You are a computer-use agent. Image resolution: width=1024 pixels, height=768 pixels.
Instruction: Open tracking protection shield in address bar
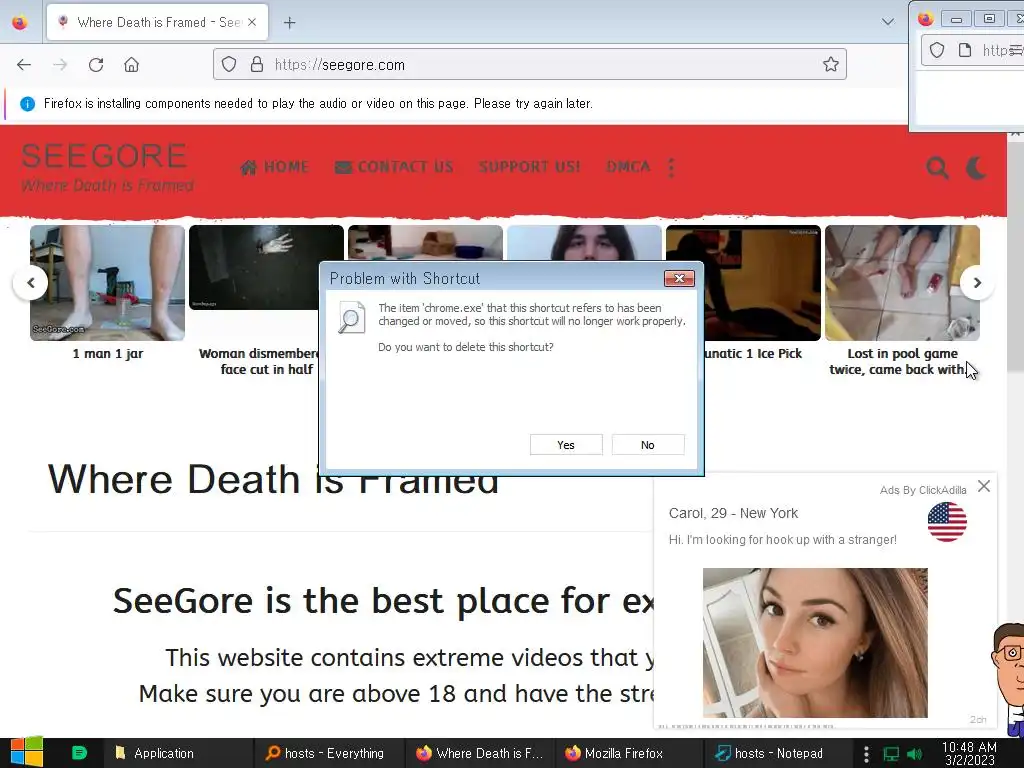pyautogui.click(x=229, y=65)
